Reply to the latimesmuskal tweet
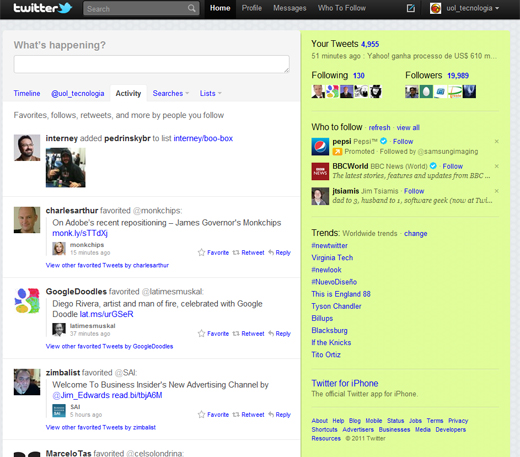 [280, 334]
